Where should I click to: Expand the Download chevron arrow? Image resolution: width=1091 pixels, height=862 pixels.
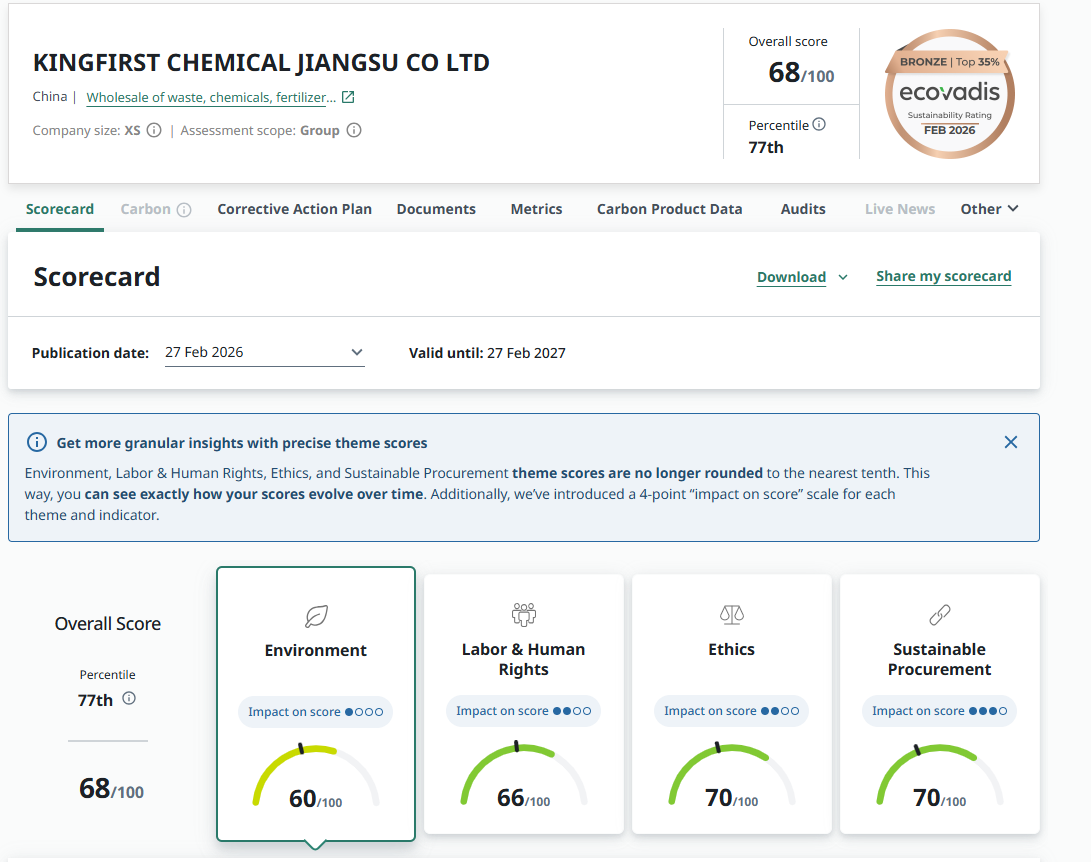843,277
